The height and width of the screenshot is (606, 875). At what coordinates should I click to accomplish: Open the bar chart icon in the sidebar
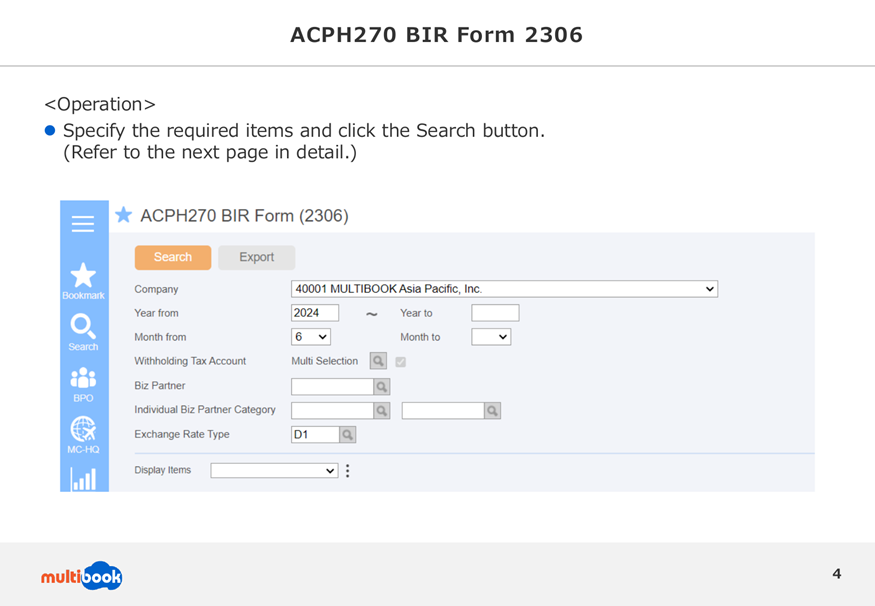[x=83, y=479]
